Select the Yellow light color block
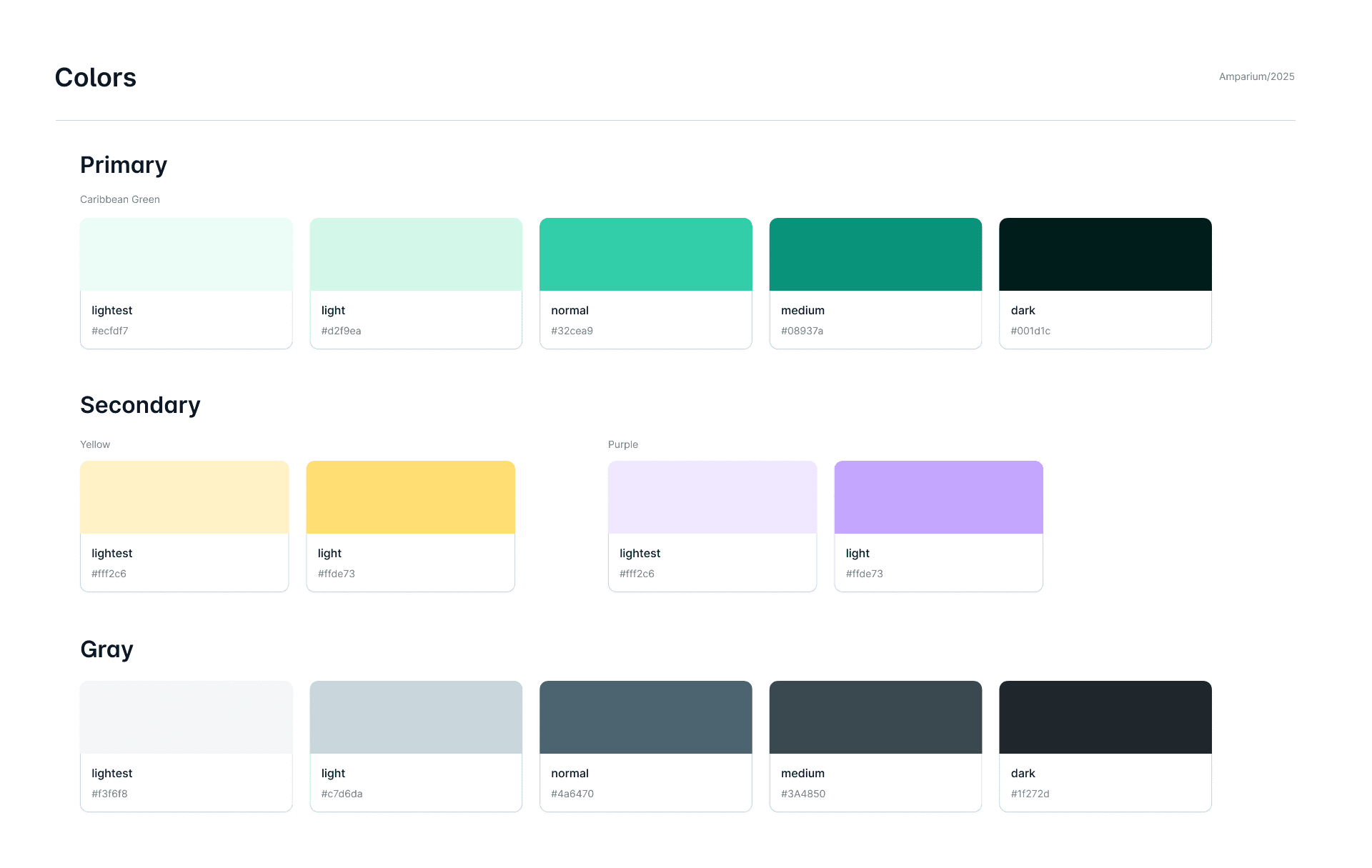Viewport: 1372px width, 868px height. [410, 498]
